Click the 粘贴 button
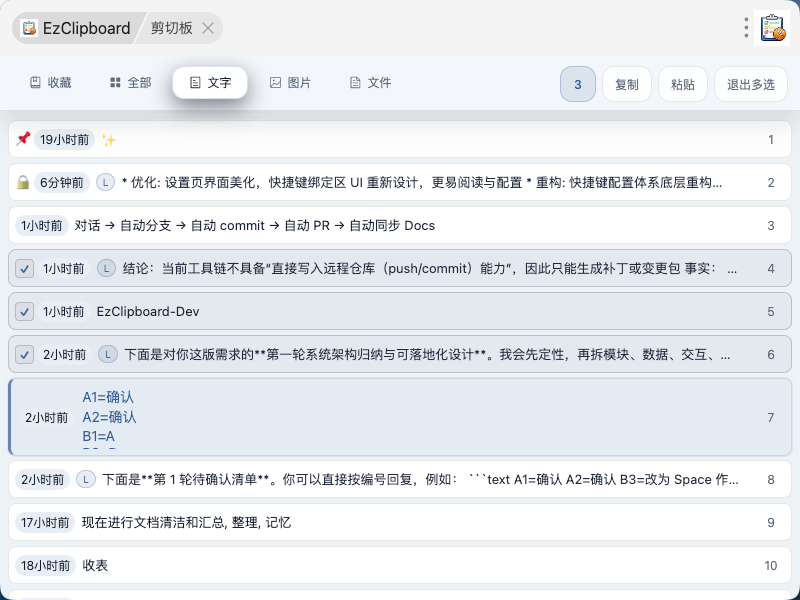800x600 pixels. tap(683, 84)
